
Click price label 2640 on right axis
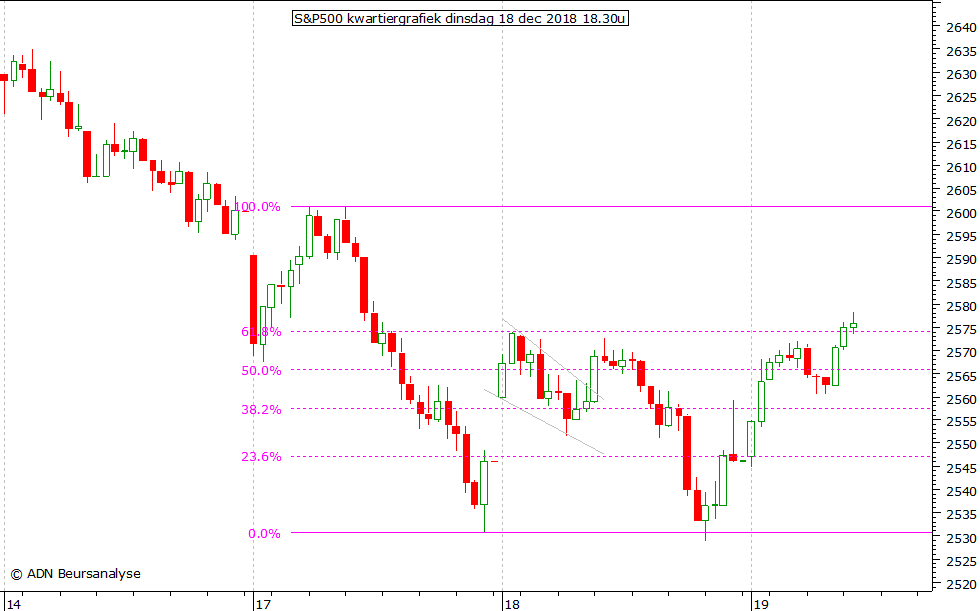[961, 27]
